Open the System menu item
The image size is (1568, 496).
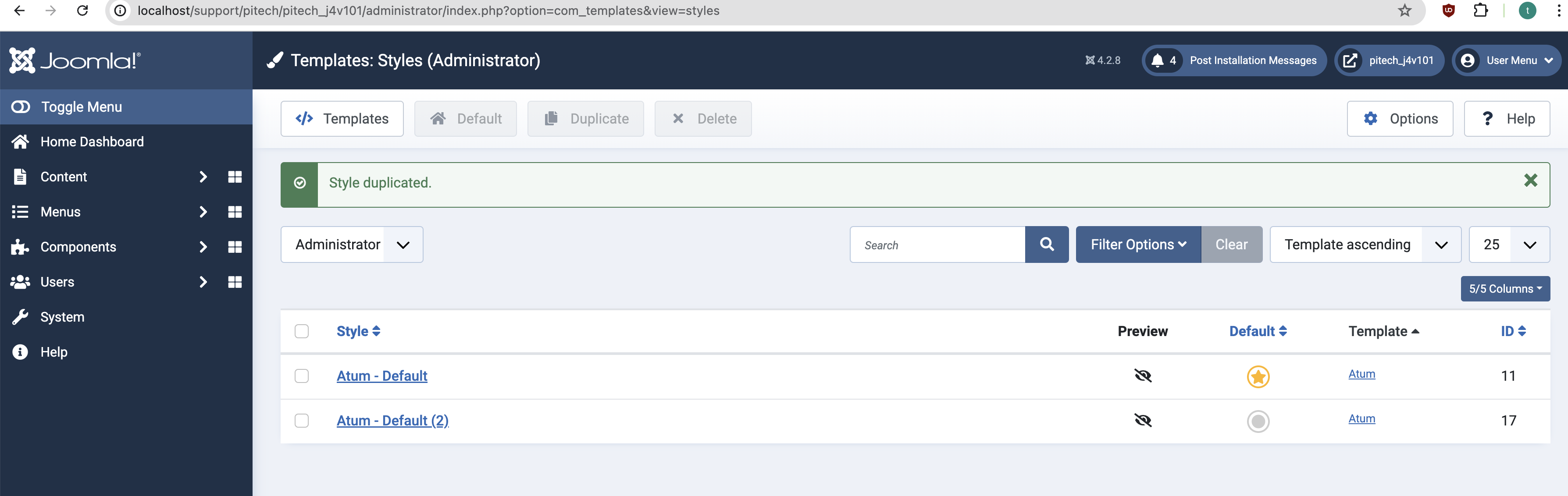62,316
